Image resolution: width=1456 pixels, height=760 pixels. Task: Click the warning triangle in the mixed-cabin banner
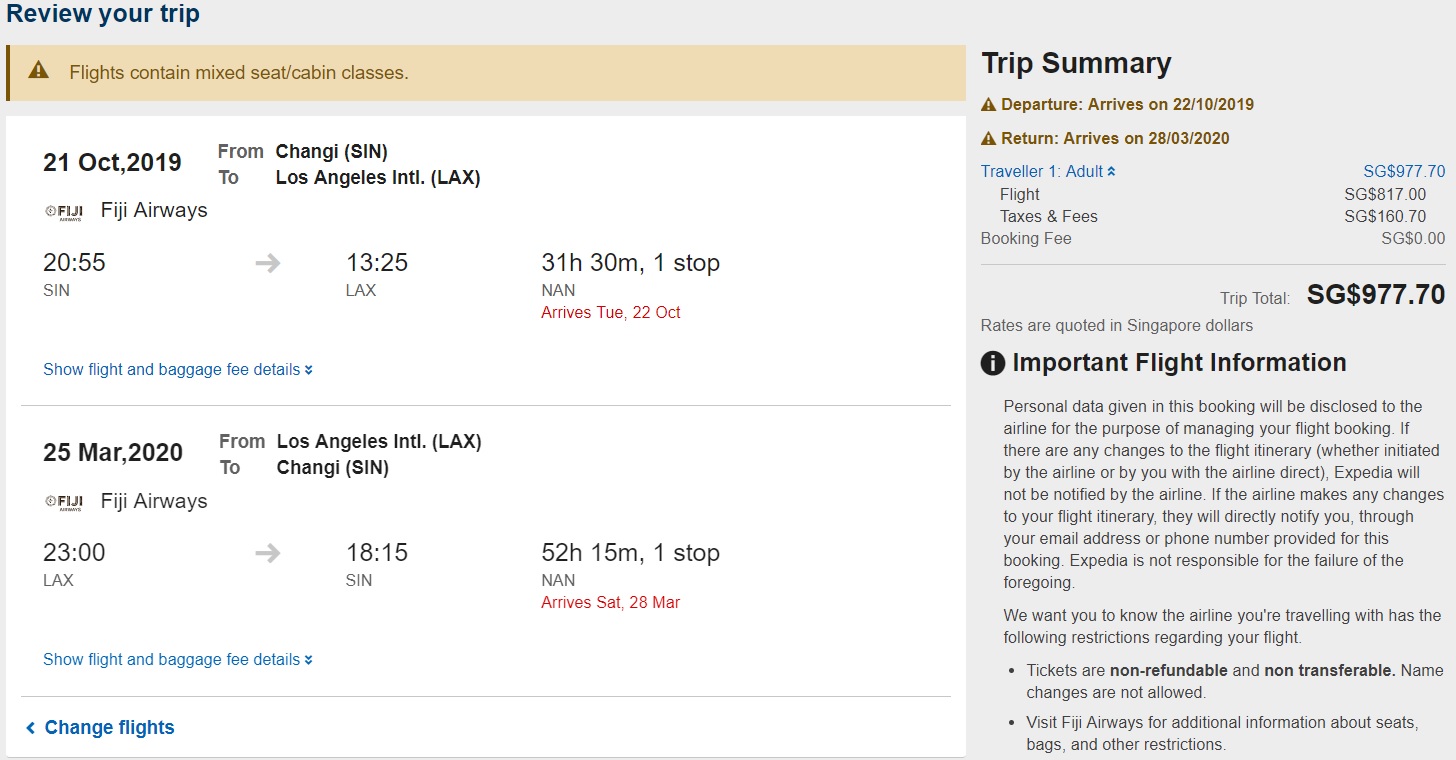coord(38,70)
